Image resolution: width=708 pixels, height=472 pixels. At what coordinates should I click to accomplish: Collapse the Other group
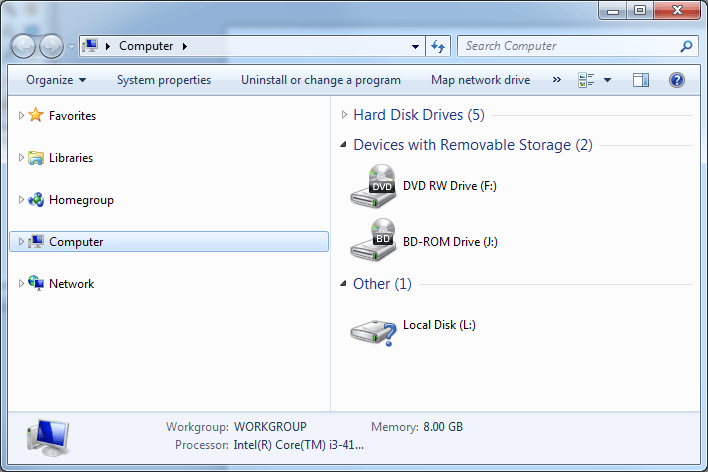click(345, 284)
